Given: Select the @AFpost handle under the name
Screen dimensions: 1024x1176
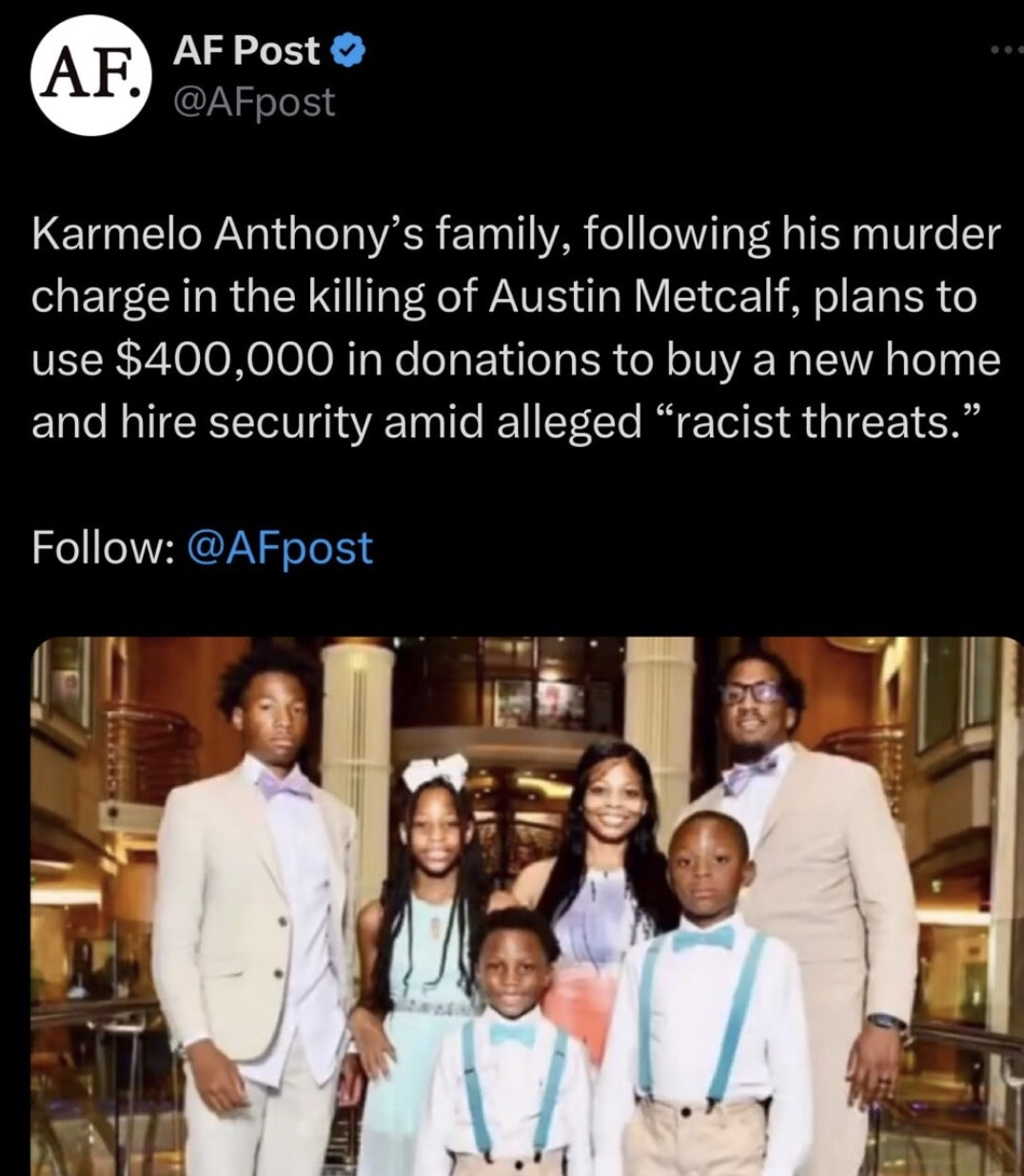Looking at the screenshot, I should 254,101.
